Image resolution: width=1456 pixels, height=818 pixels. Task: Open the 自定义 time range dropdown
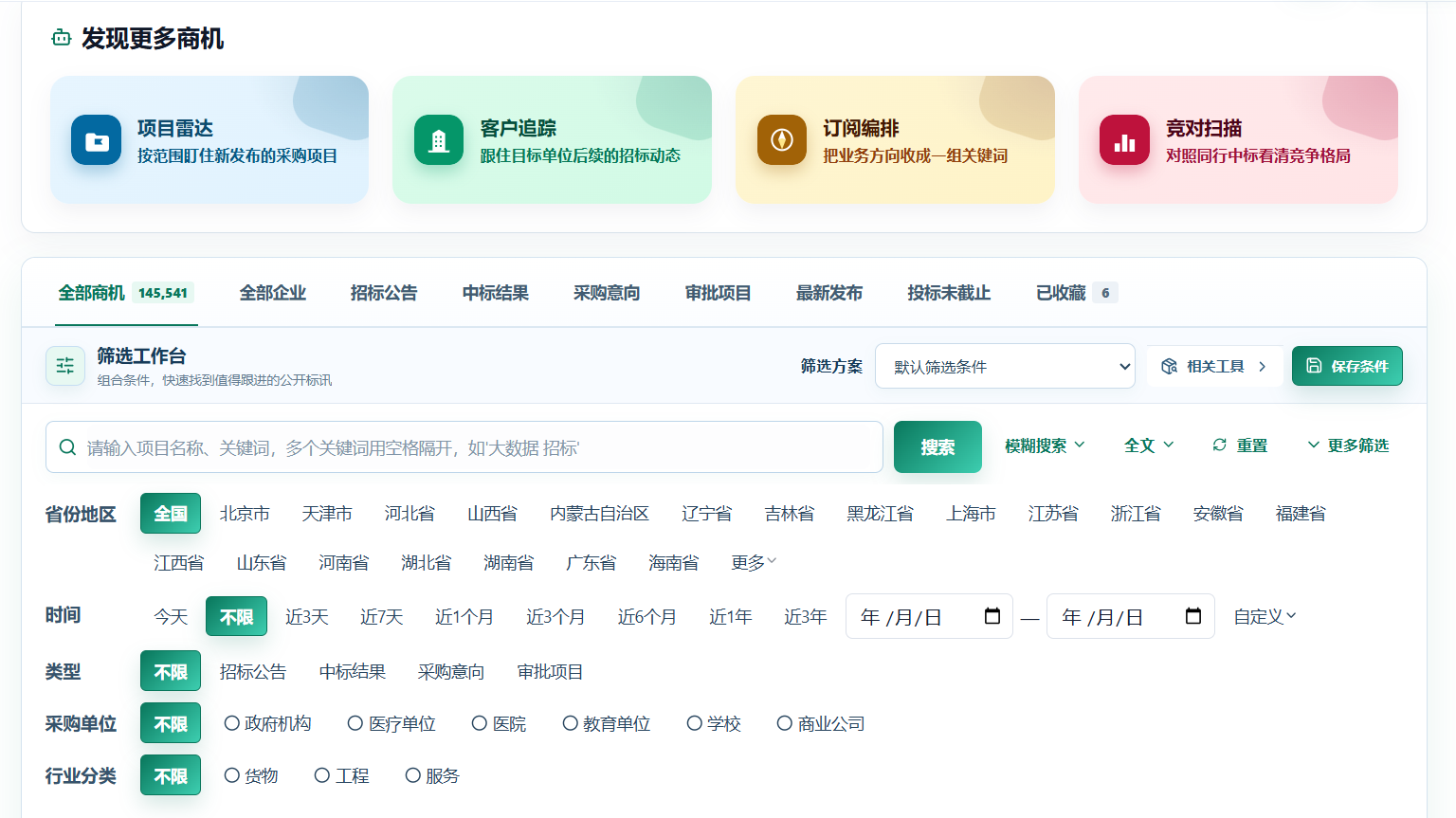pos(1265,617)
